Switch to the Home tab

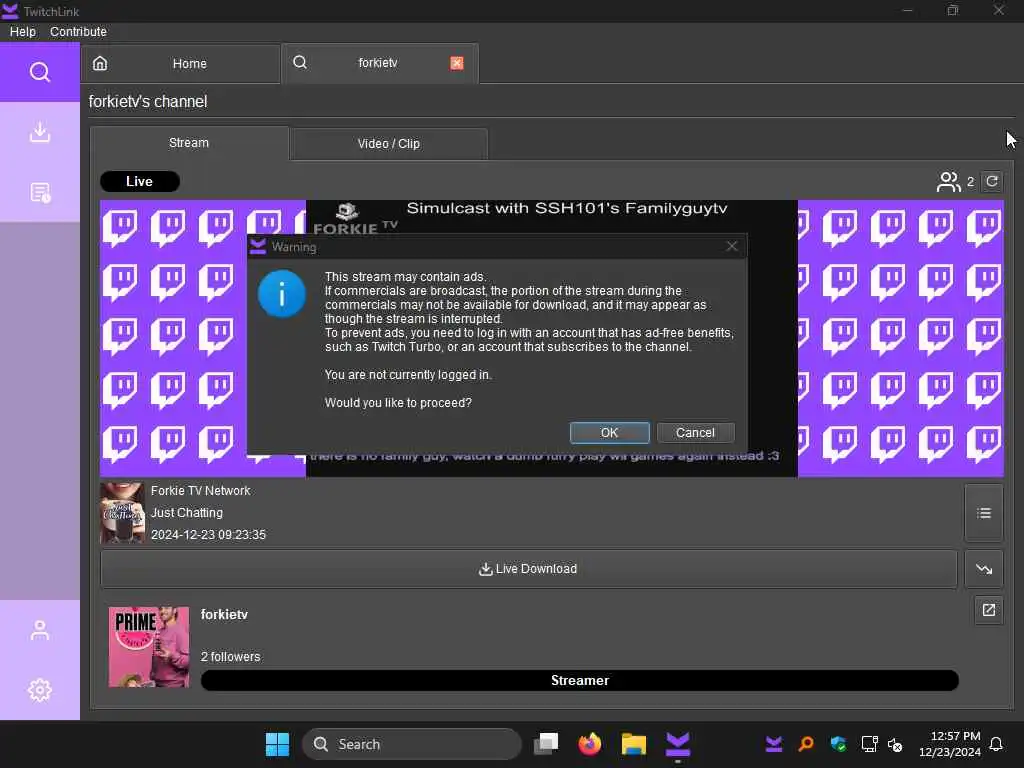181,64
